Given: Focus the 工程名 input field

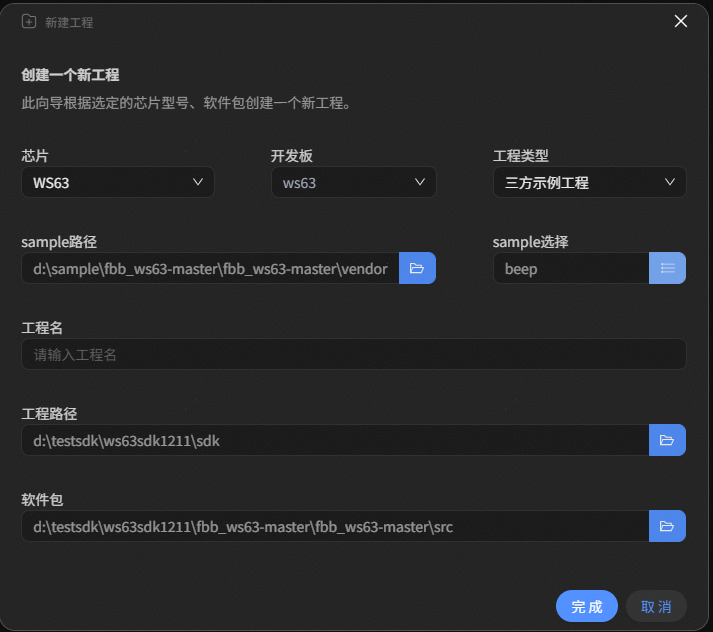Looking at the screenshot, I should pos(353,354).
